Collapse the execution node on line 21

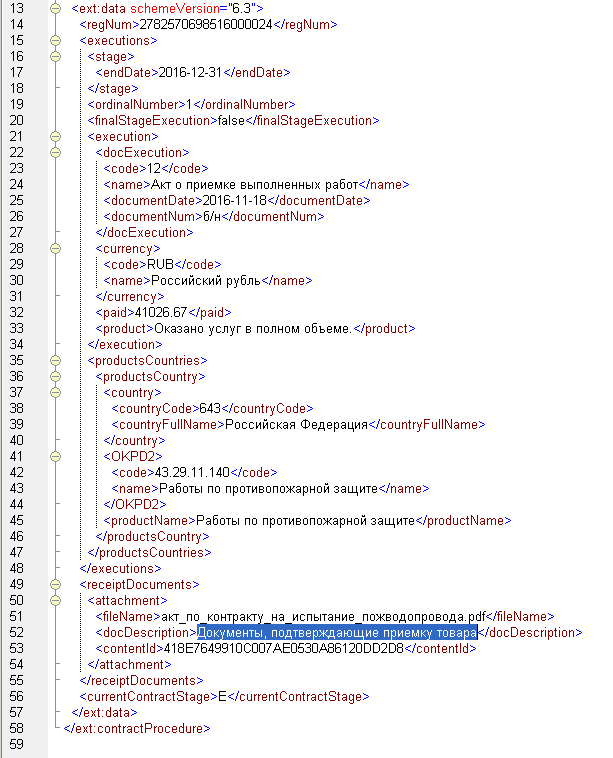click(56, 136)
